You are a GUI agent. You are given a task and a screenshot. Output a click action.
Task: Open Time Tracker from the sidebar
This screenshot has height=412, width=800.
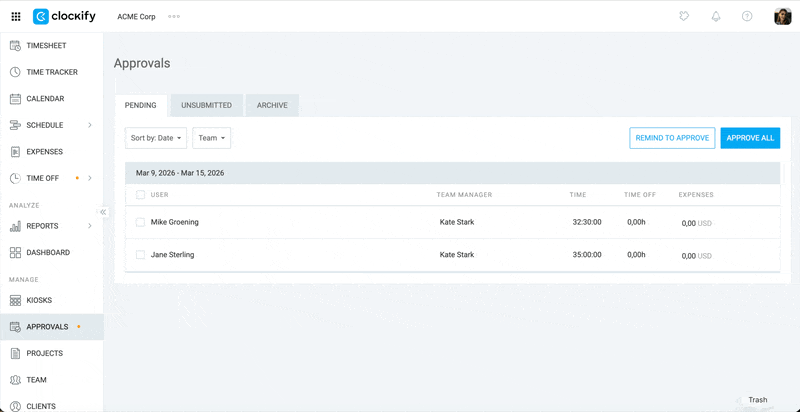52,72
